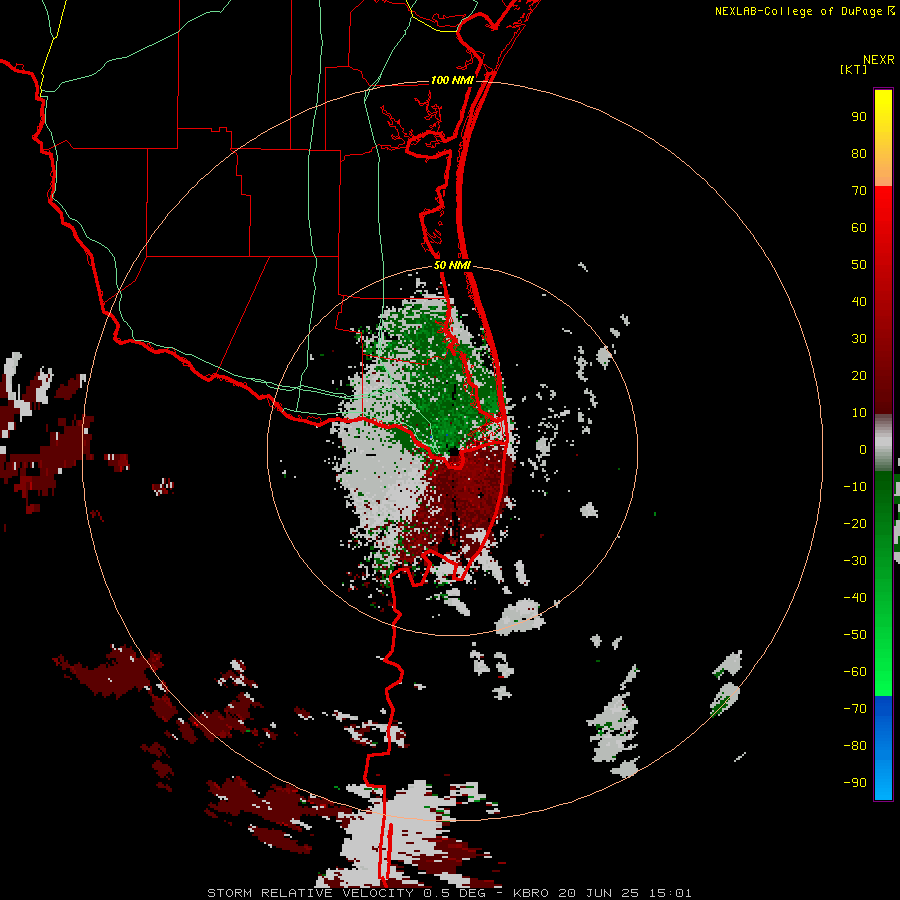Click the 100 NMI range ring label
Viewport: 900px width, 900px height.
pos(452,80)
